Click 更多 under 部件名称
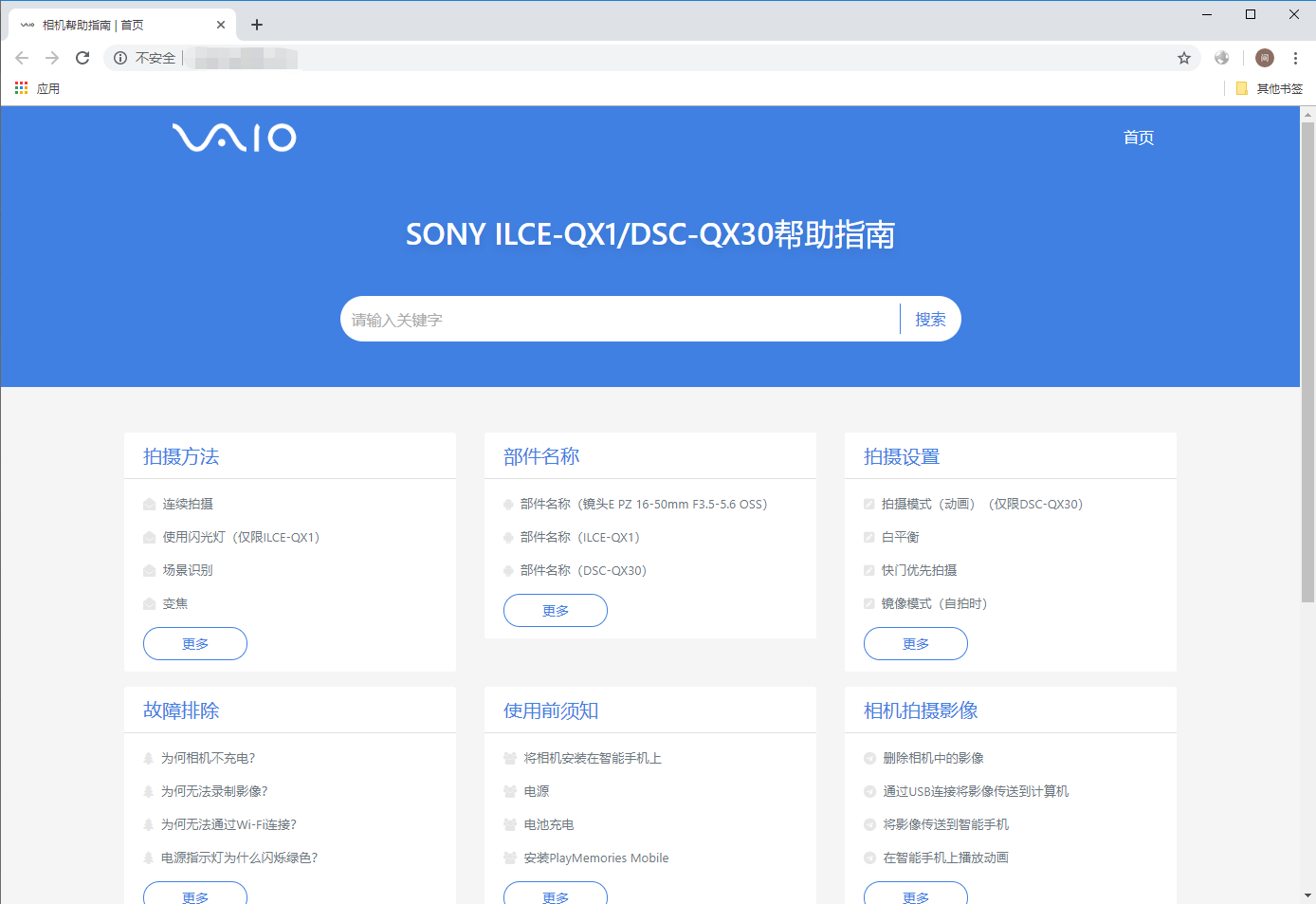The width and height of the screenshot is (1316, 904). point(556,611)
